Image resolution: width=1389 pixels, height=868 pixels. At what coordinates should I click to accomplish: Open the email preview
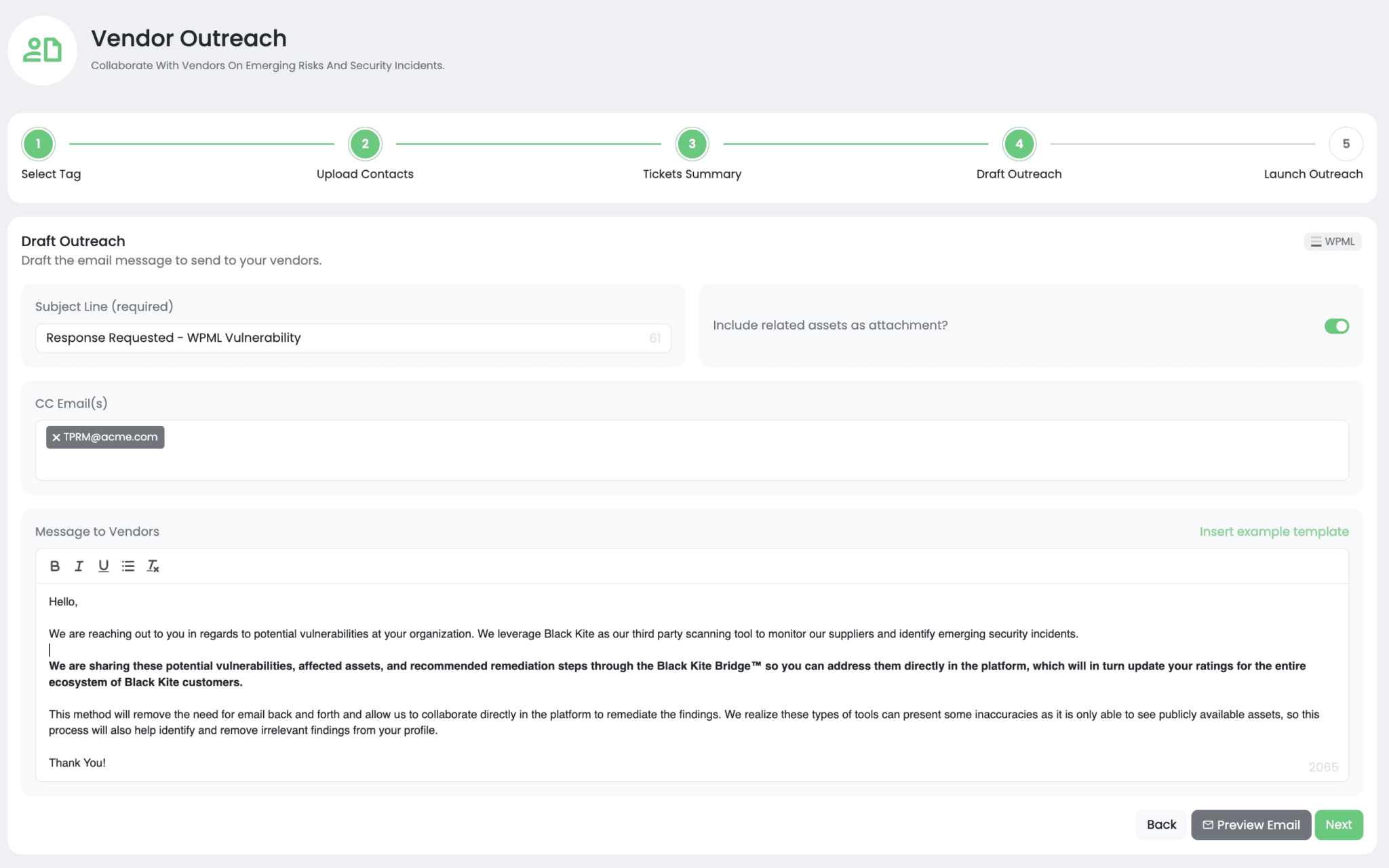(x=1251, y=825)
